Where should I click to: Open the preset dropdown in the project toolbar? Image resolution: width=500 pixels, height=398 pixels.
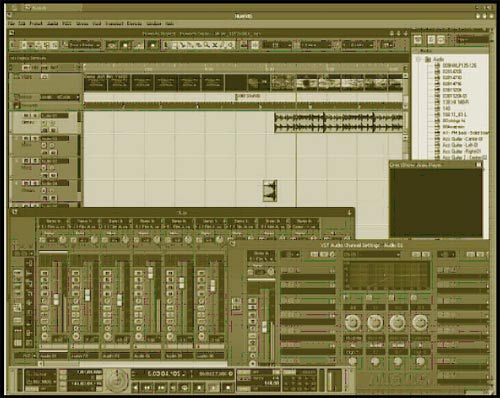tap(84, 45)
